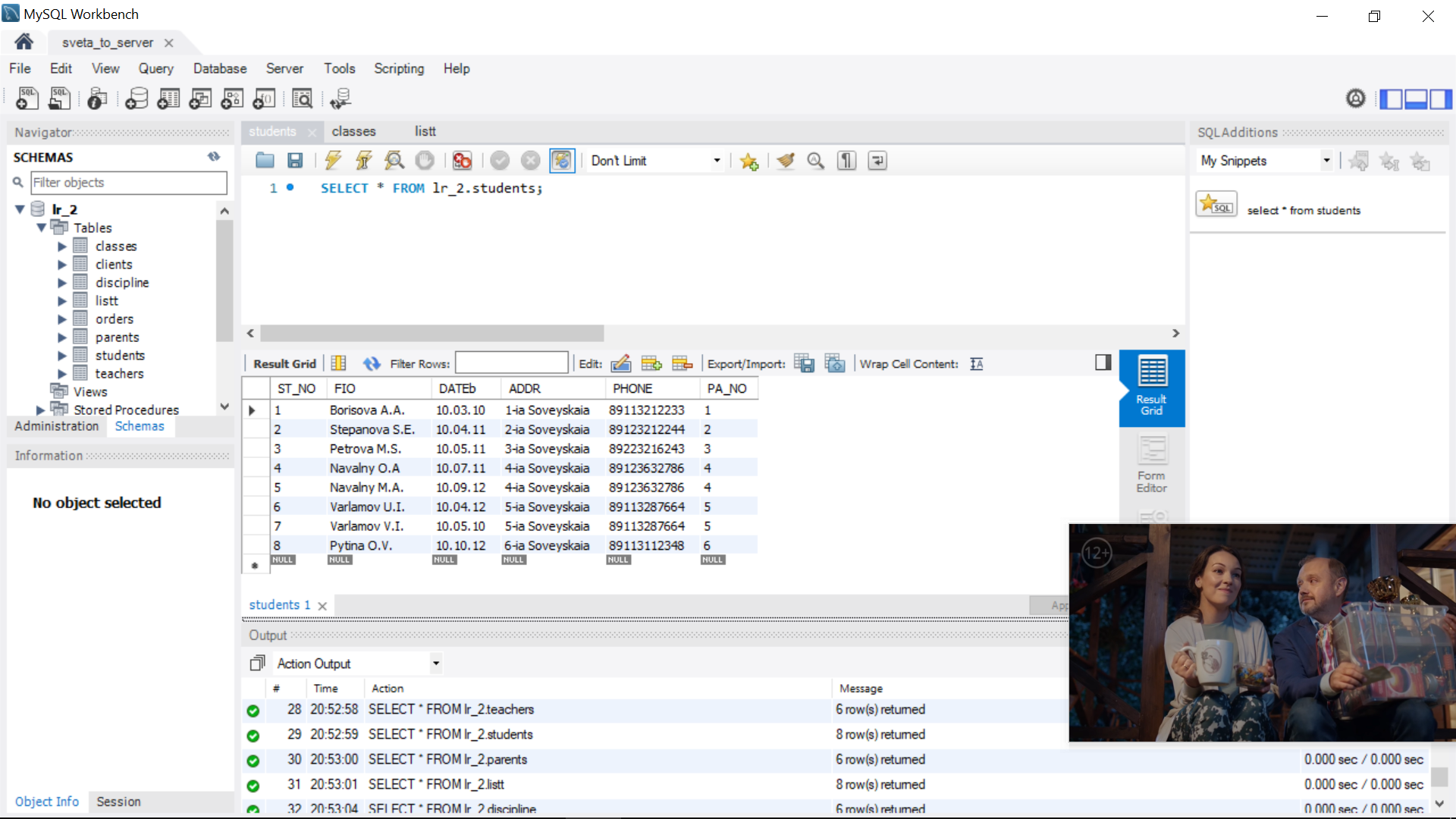
Task: Open the Database menu
Action: tap(220, 68)
